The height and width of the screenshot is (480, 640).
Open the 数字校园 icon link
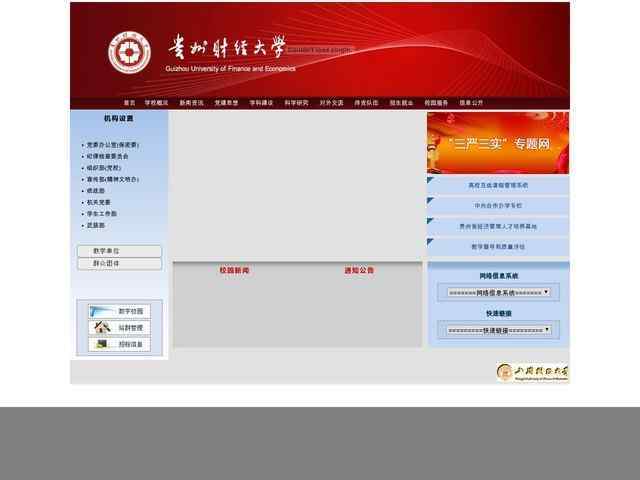tap(119, 311)
